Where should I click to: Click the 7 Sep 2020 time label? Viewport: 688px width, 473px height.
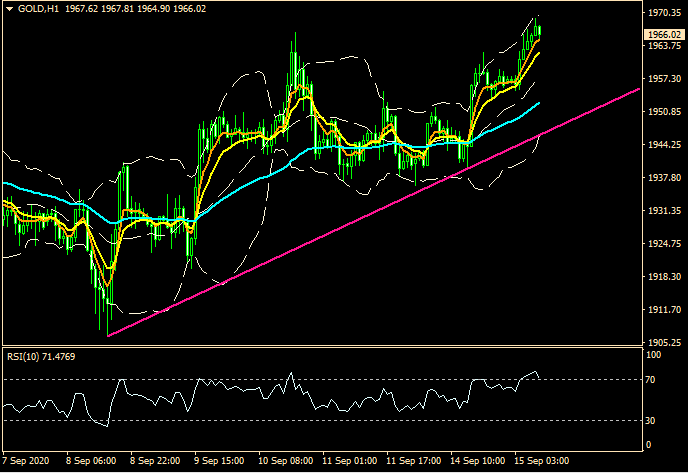click(26, 461)
